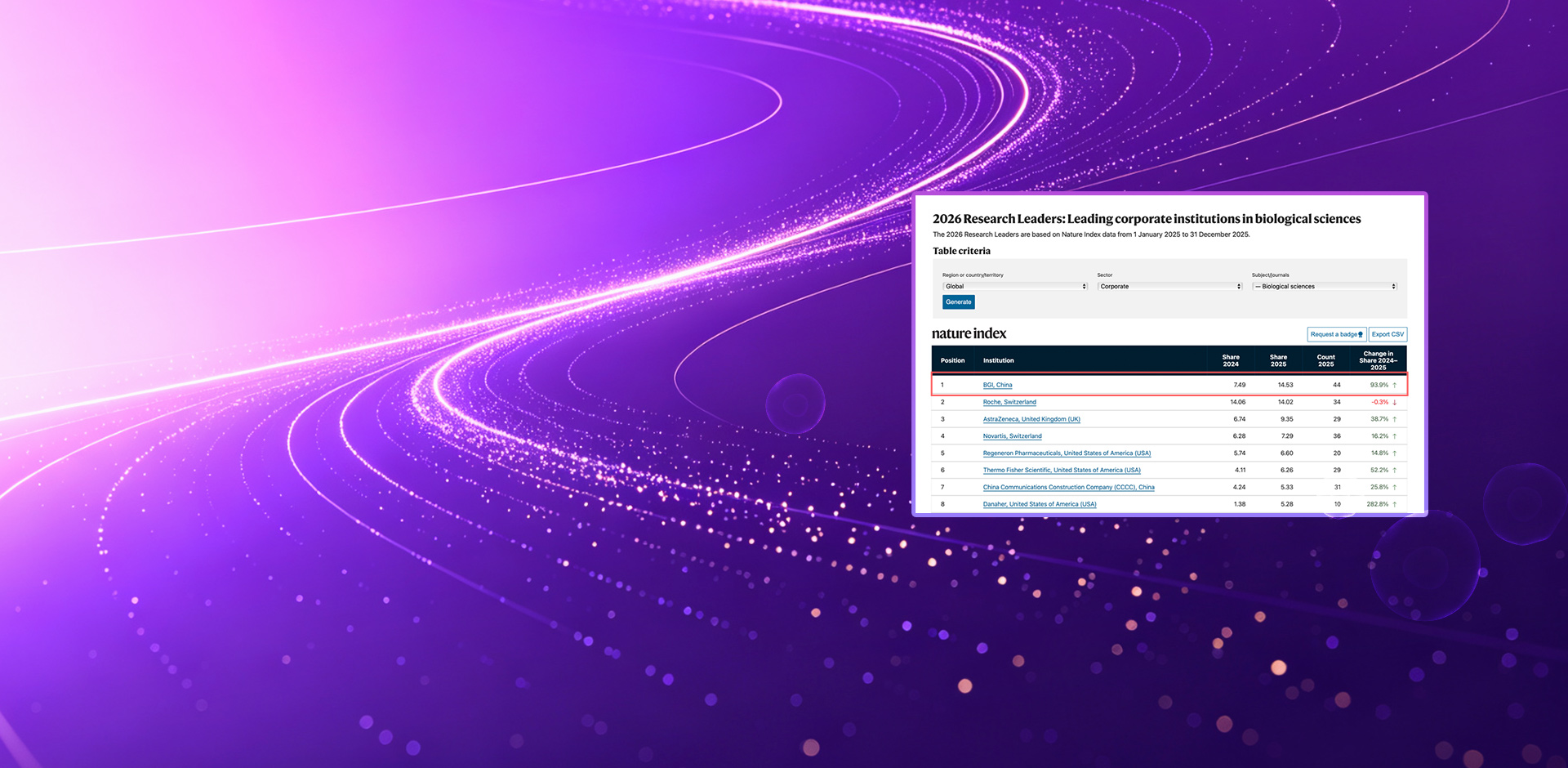Click the Export CSV button
Viewport: 1568px width, 768px height.
click(x=1388, y=334)
